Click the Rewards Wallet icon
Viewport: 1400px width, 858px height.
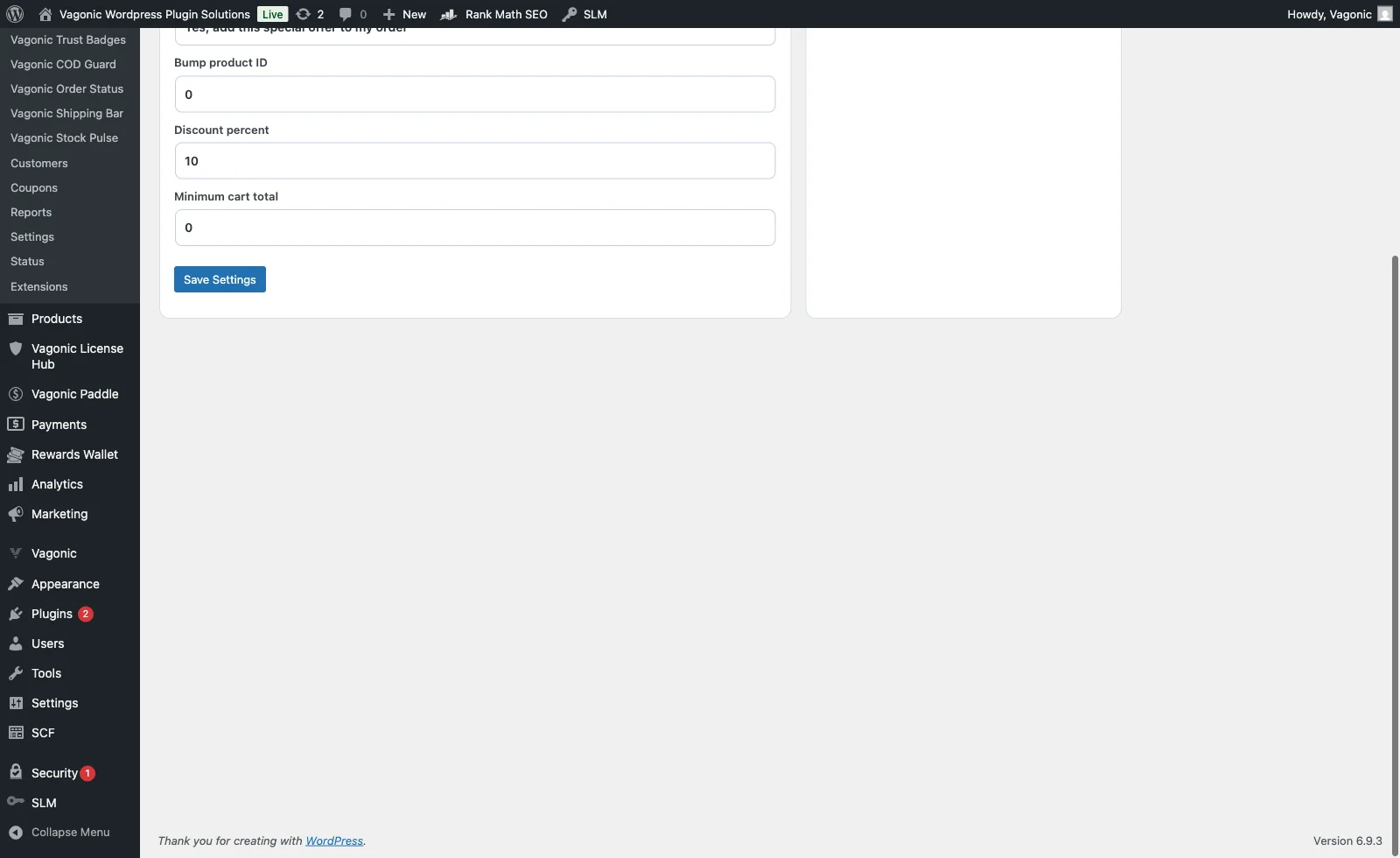[x=16, y=454]
